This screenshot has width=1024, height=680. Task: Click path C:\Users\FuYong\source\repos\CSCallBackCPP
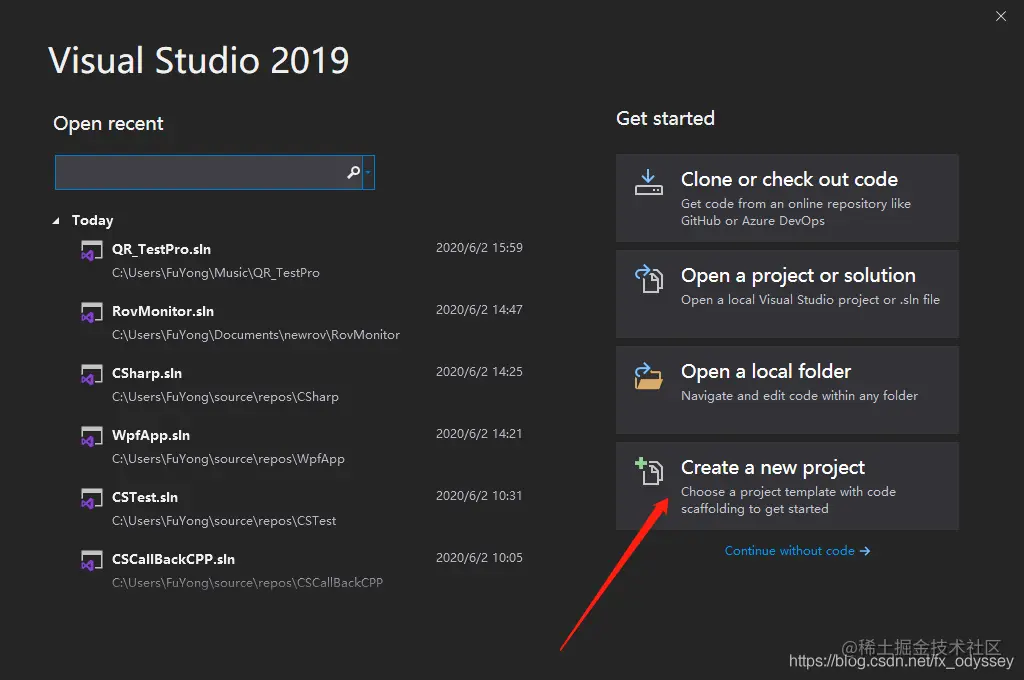coord(248,583)
